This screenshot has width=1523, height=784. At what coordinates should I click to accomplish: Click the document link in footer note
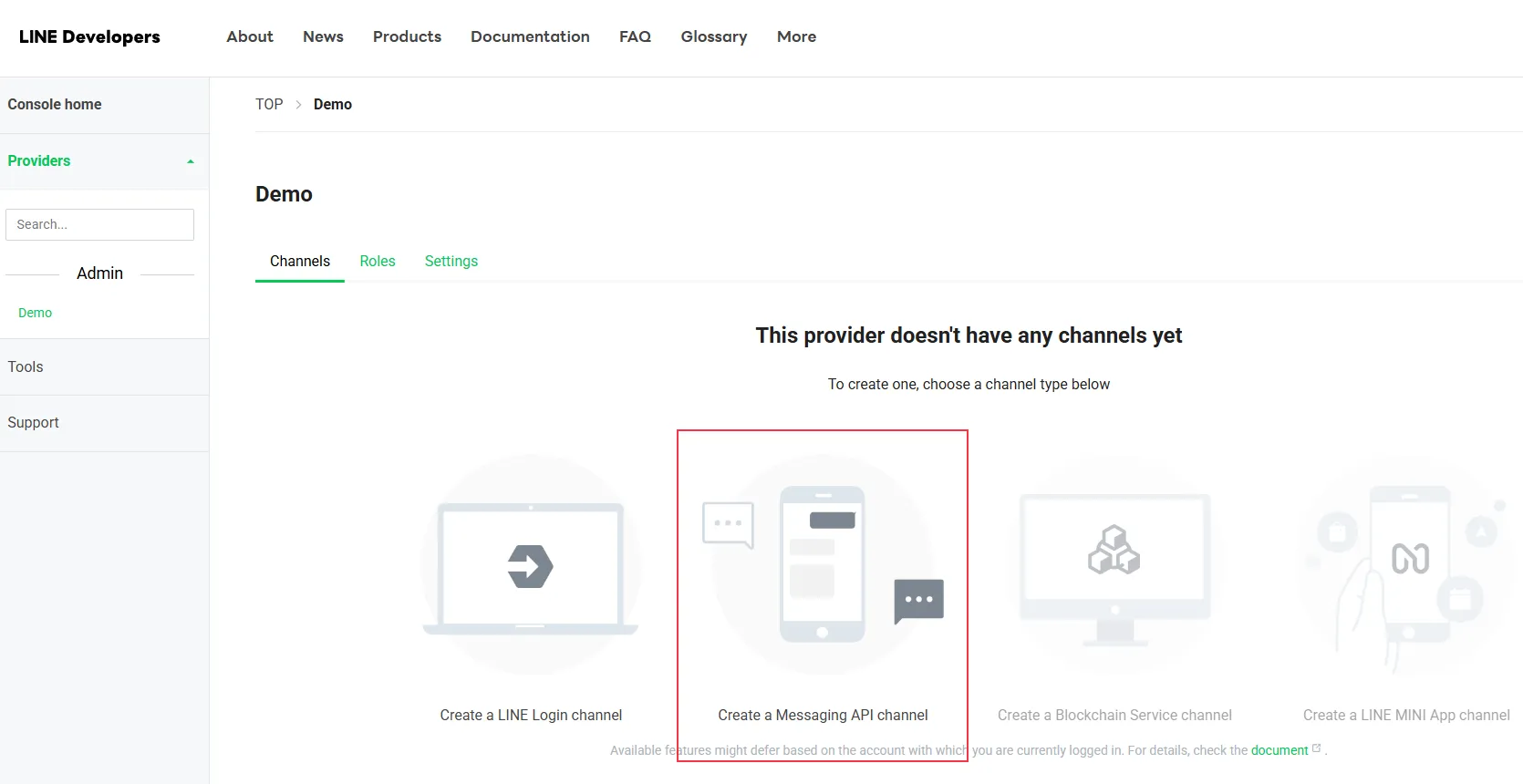click(1279, 750)
